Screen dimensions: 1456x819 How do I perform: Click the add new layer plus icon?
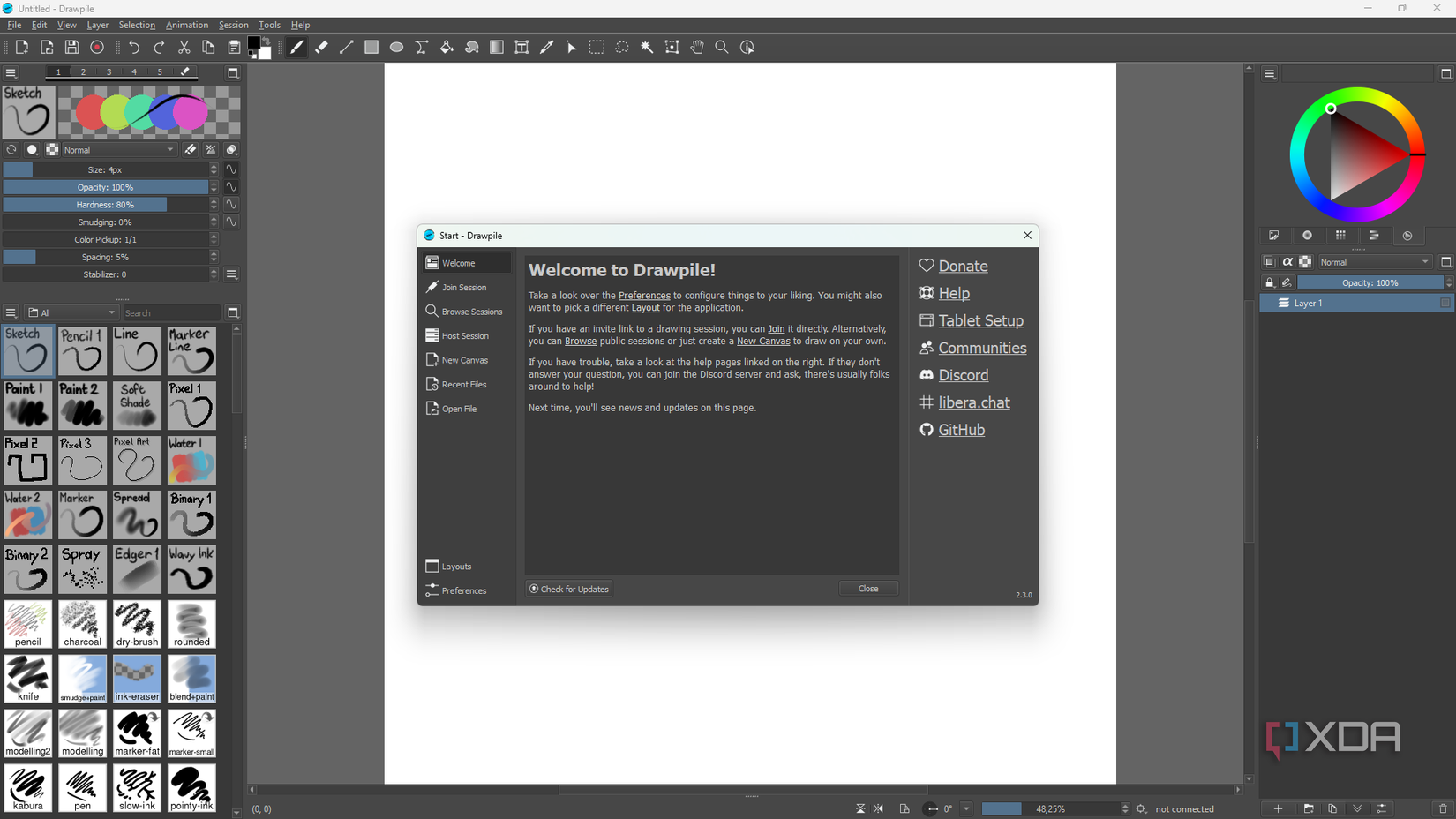click(1278, 808)
